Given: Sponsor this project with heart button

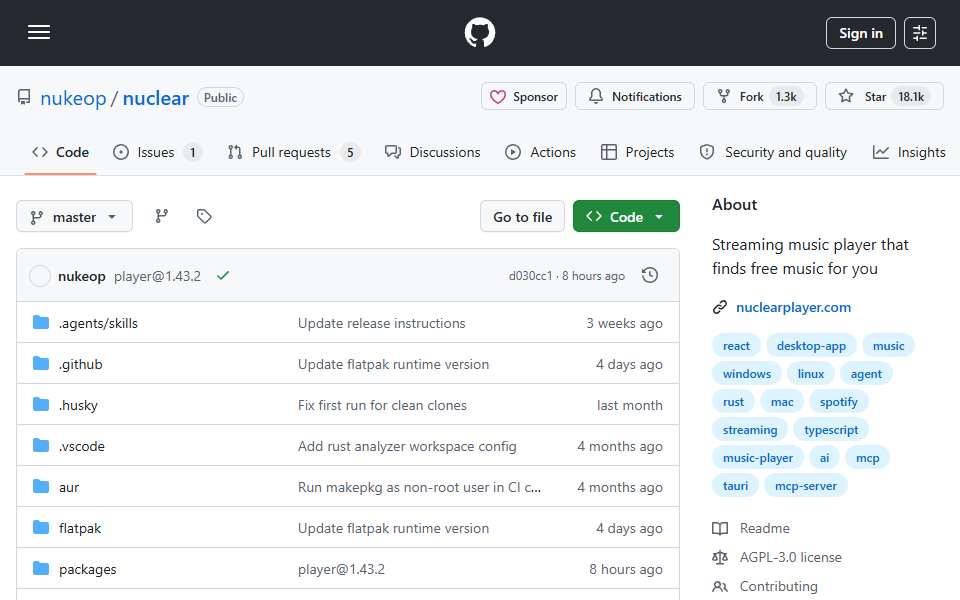Looking at the screenshot, I should pos(523,97).
